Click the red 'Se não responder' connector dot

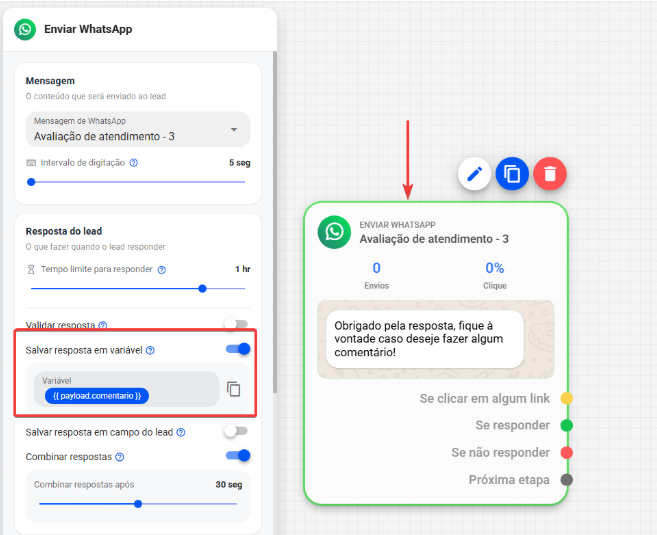click(x=566, y=452)
